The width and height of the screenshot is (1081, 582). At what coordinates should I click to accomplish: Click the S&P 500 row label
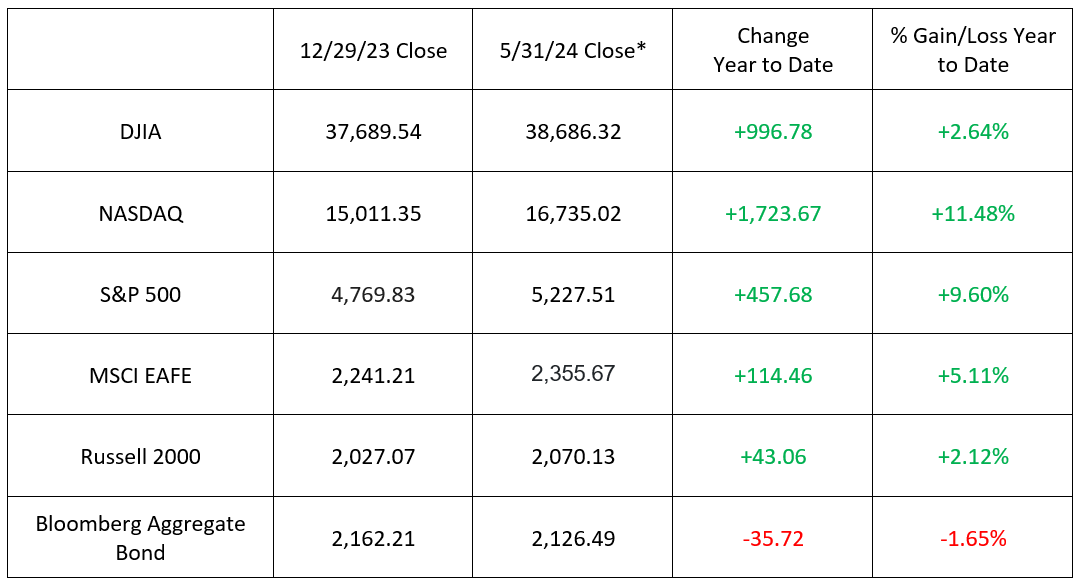pos(140,295)
